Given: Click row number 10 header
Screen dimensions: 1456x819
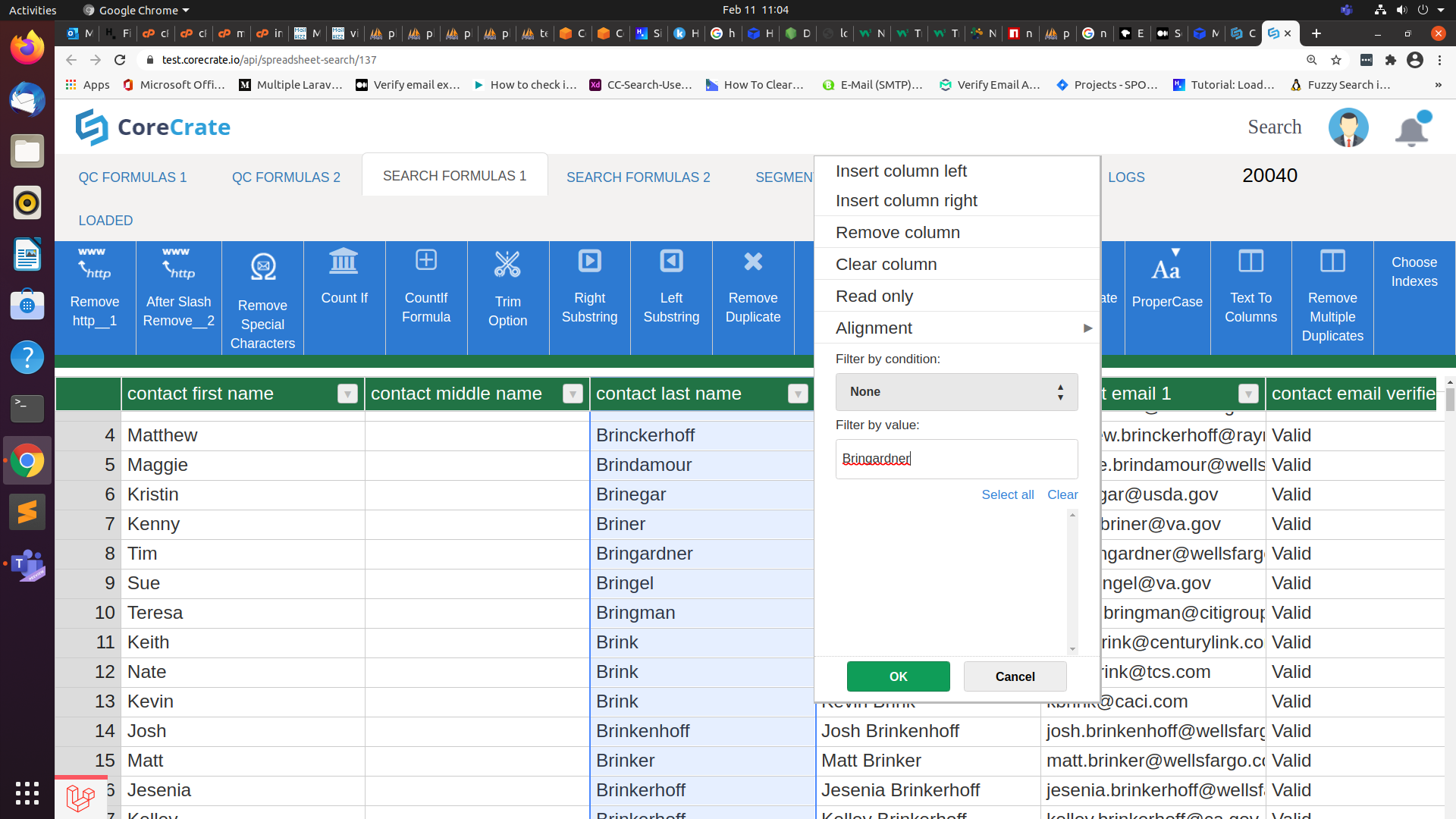Looking at the screenshot, I should 88,613.
